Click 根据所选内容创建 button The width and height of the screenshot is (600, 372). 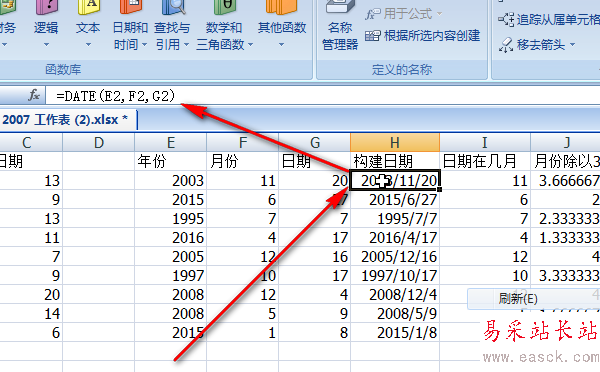click(x=422, y=36)
